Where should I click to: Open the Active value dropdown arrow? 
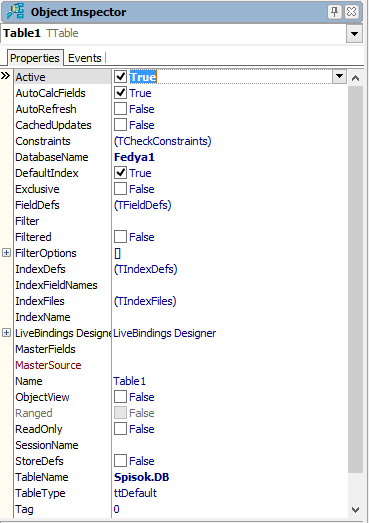coord(339,76)
